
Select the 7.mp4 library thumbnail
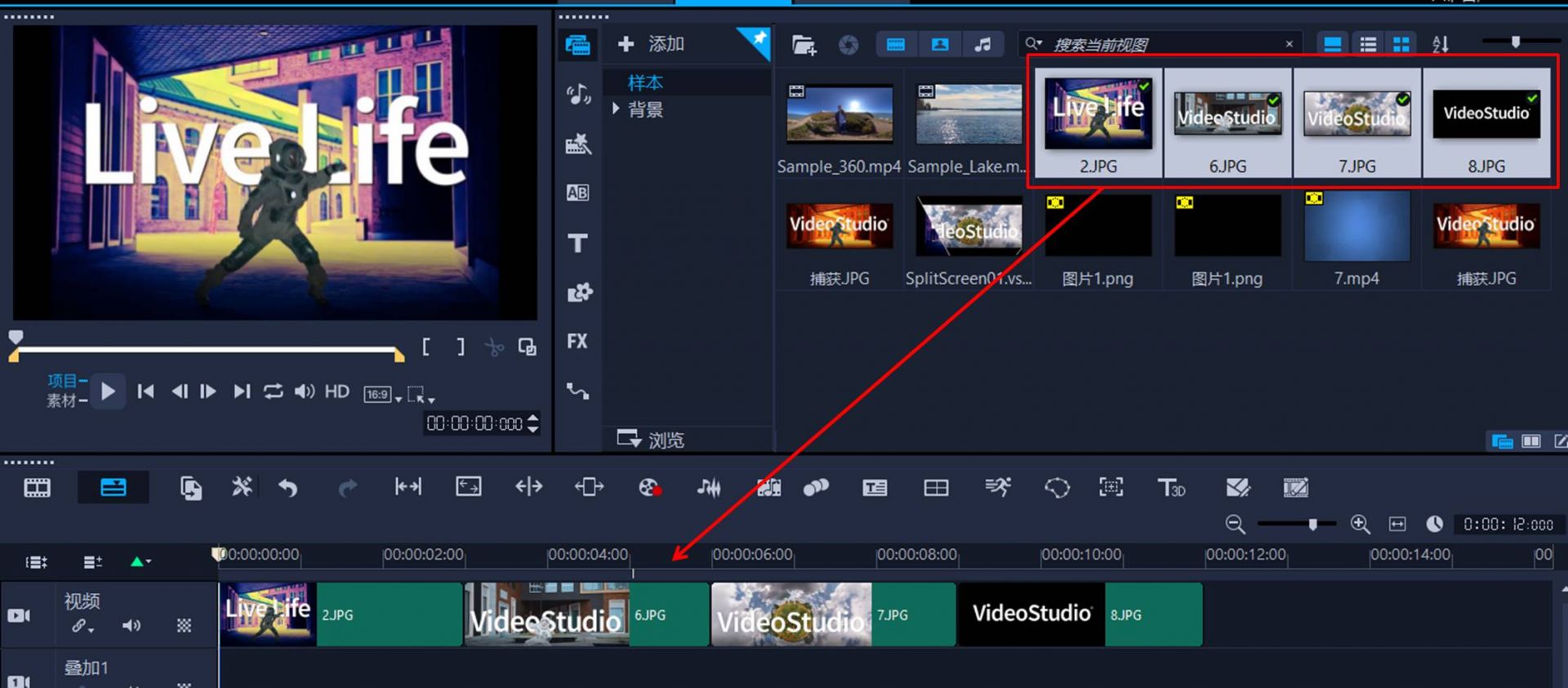pos(1356,227)
